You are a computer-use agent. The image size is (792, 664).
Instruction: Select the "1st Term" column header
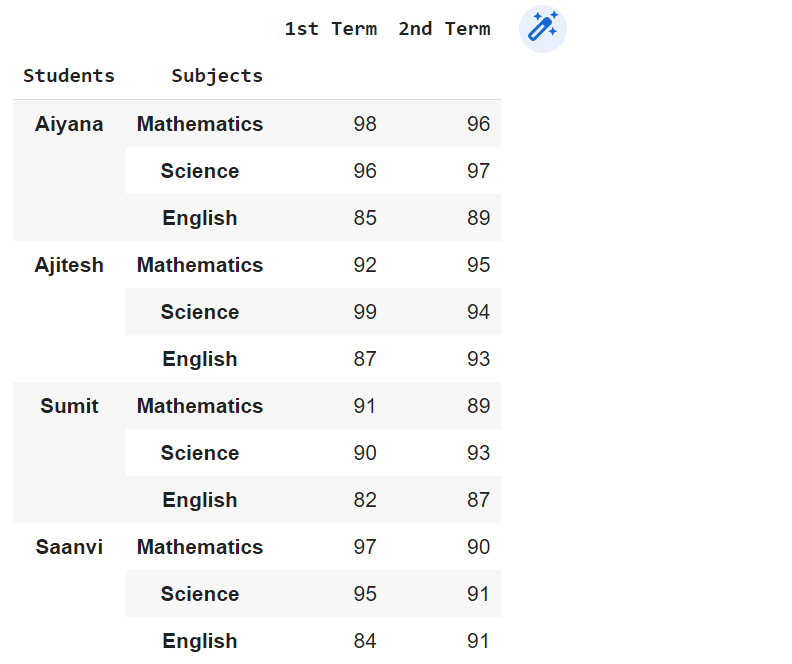tap(330, 29)
